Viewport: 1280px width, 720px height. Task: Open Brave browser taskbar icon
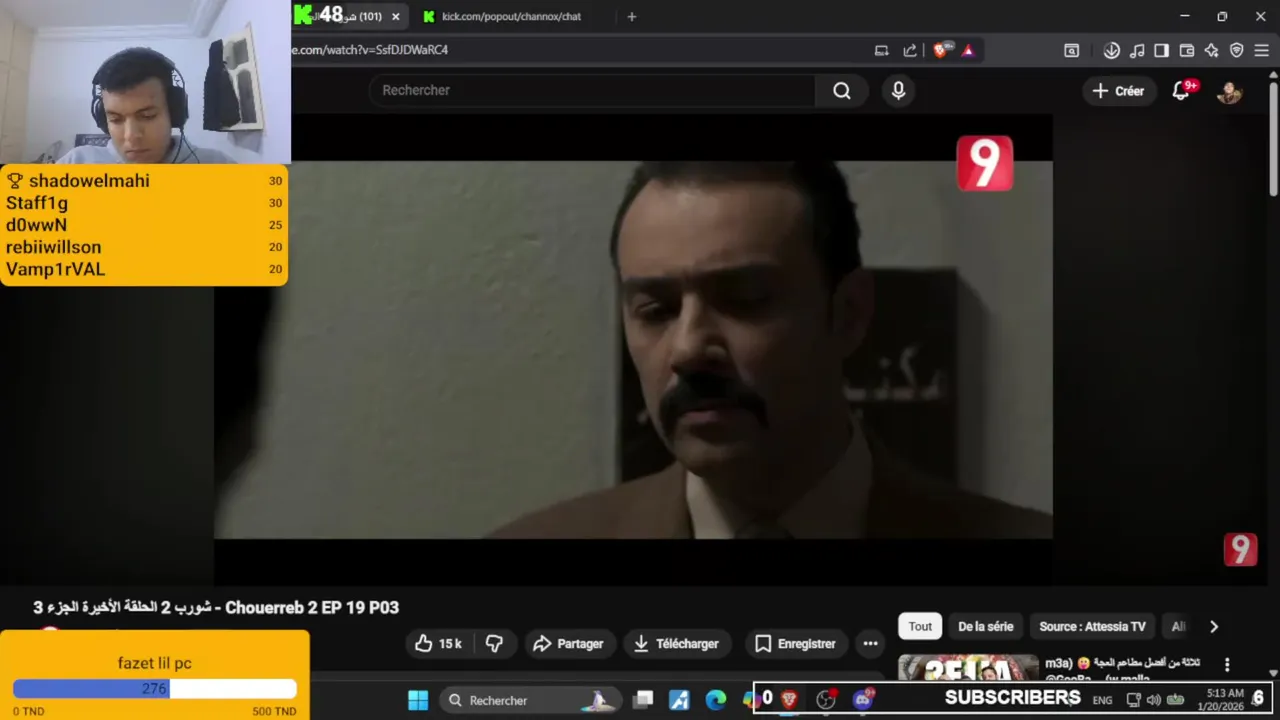pos(789,700)
